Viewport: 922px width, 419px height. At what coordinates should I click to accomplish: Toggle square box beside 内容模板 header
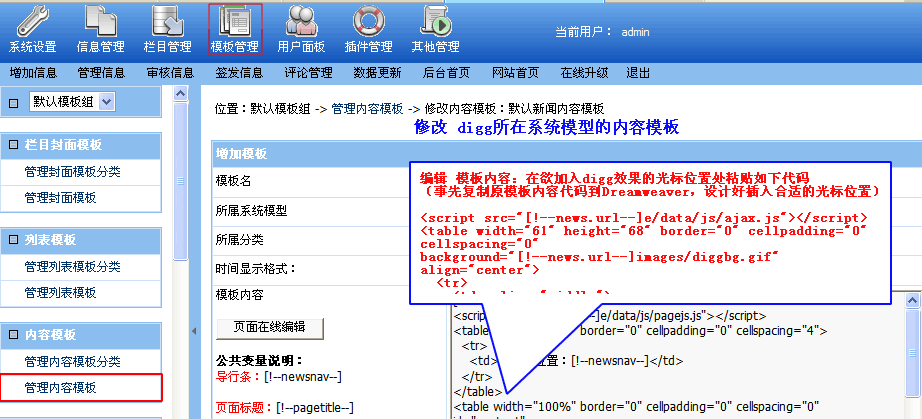coord(13,335)
